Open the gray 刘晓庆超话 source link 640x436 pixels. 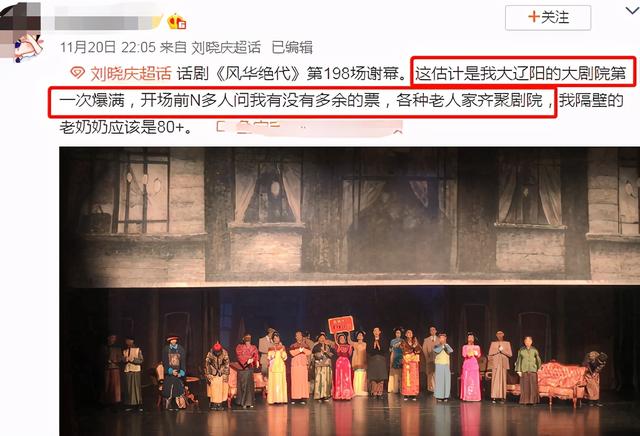point(226,47)
